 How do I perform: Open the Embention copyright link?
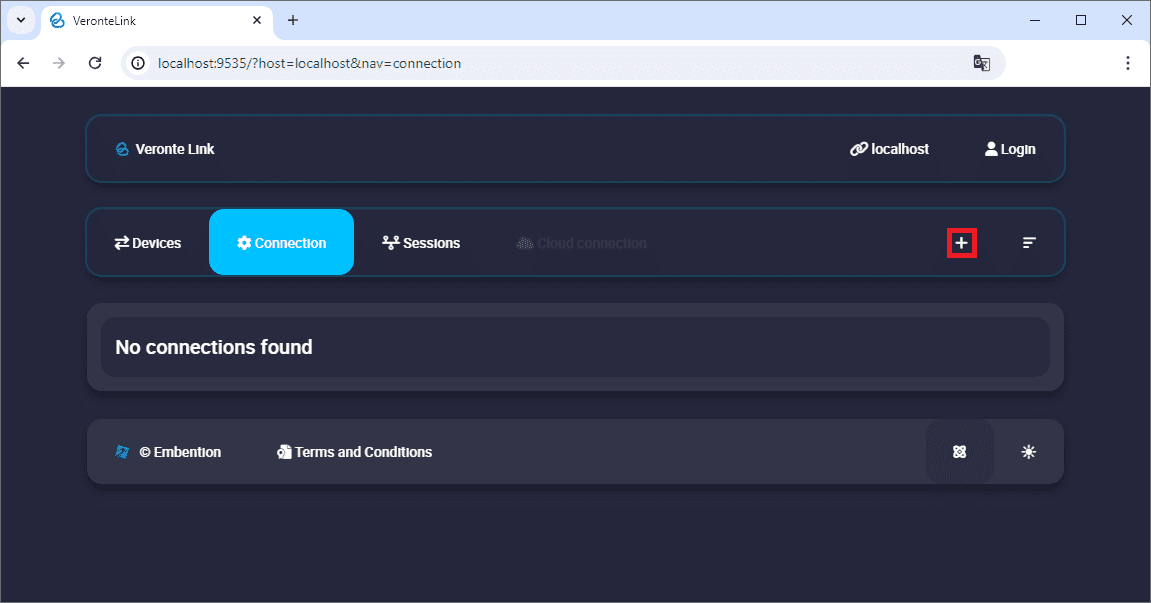tap(169, 452)
